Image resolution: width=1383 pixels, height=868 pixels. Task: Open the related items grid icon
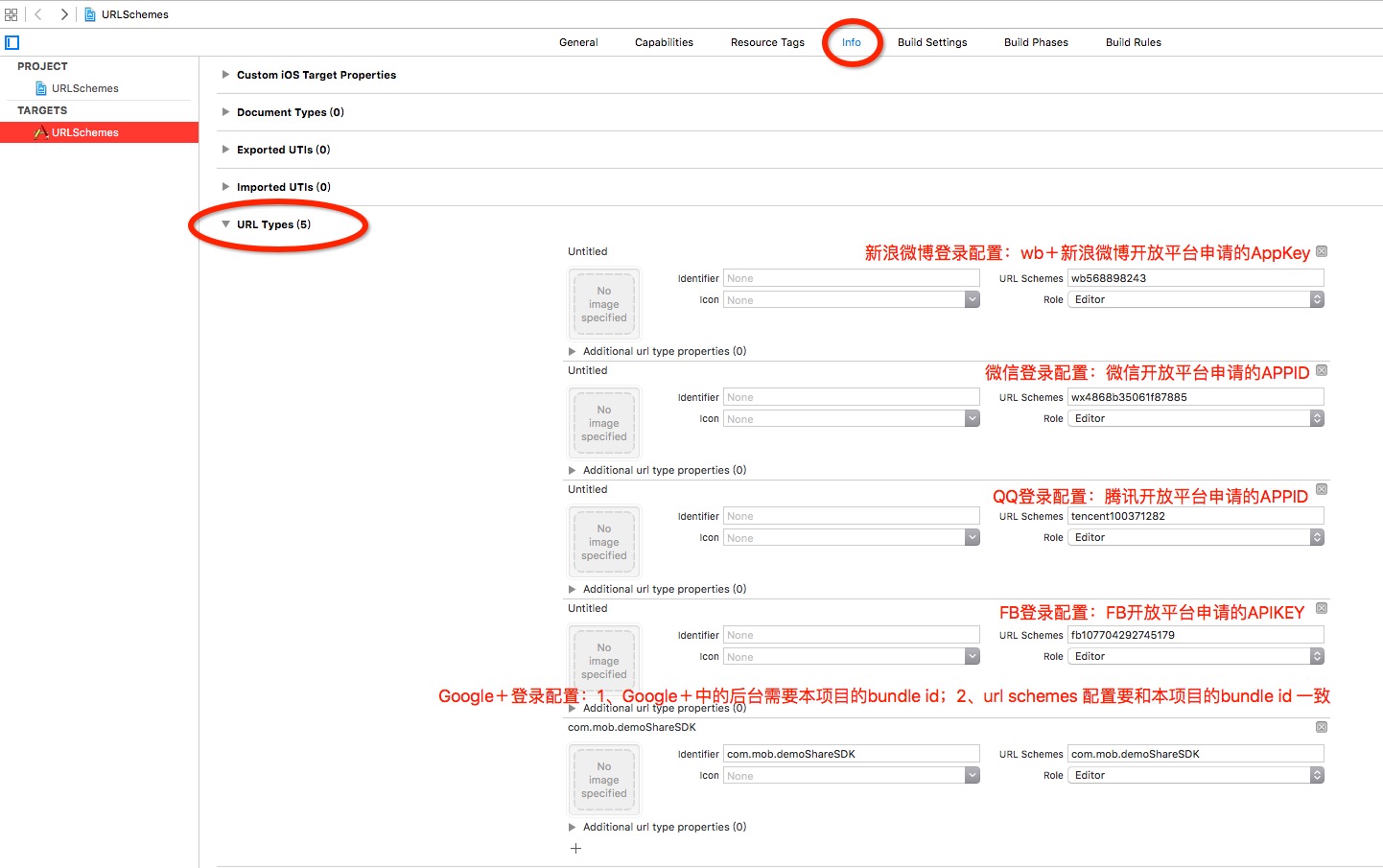(12, 14)
